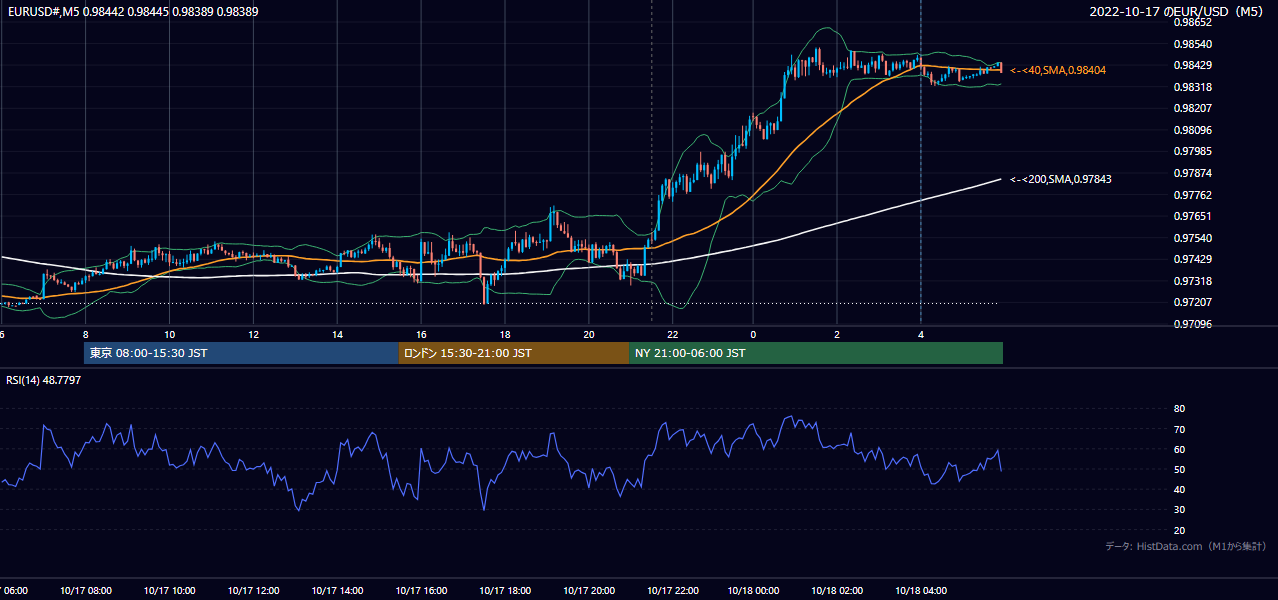Screen dimensions: 1278x600
Task: Click the 0.98096 price axis label
Action: (x=1192, y=130)
